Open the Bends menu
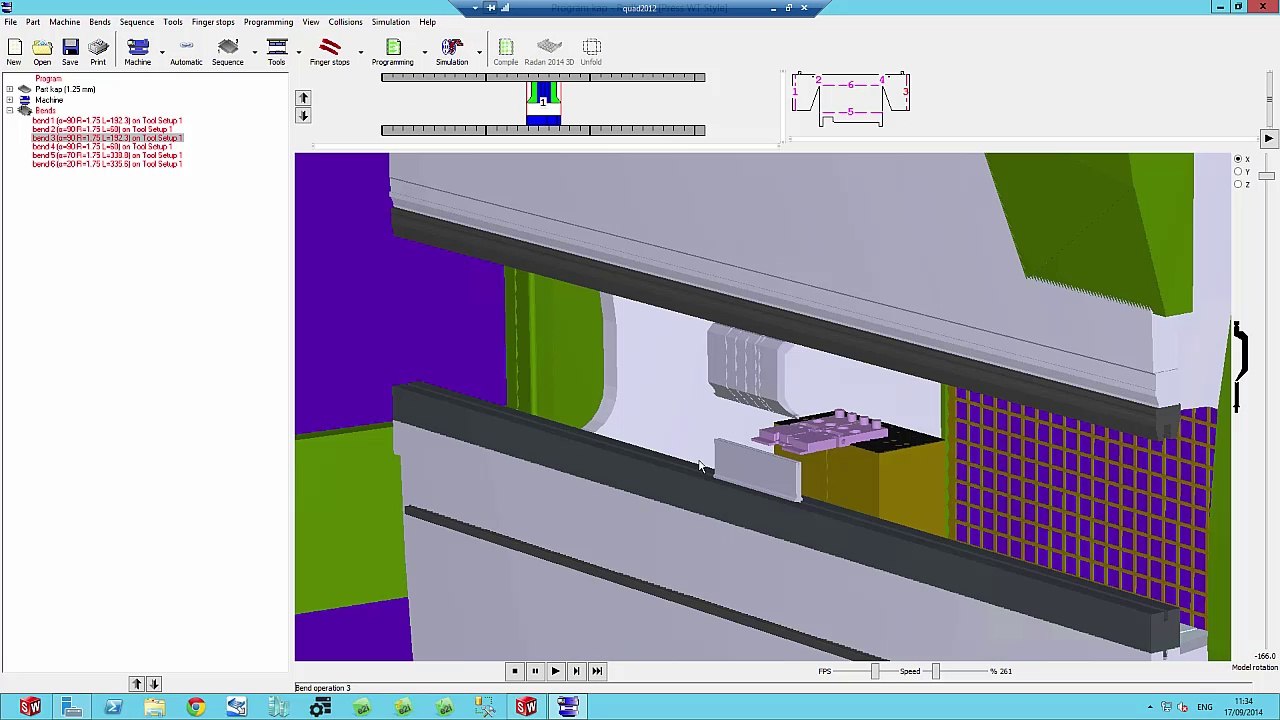Image resolution: width=1280 pixels, height=720 pixels. coord(100,22)
